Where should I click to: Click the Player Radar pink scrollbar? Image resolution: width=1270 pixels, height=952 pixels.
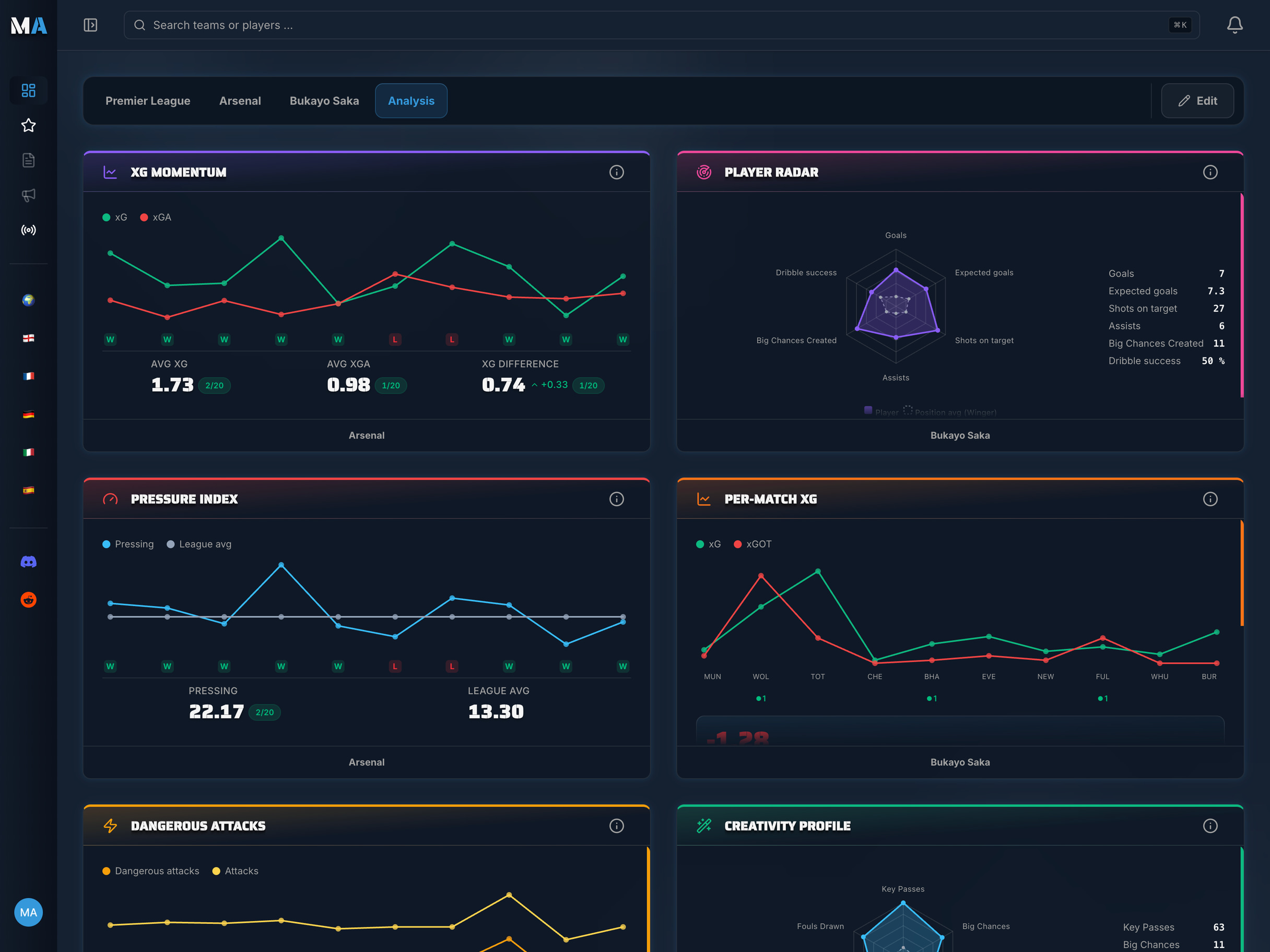click(x=1242, y=296)
